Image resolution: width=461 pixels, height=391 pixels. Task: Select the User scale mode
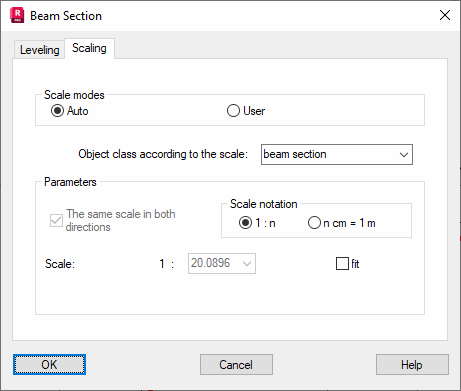click(x=233, y=111)
